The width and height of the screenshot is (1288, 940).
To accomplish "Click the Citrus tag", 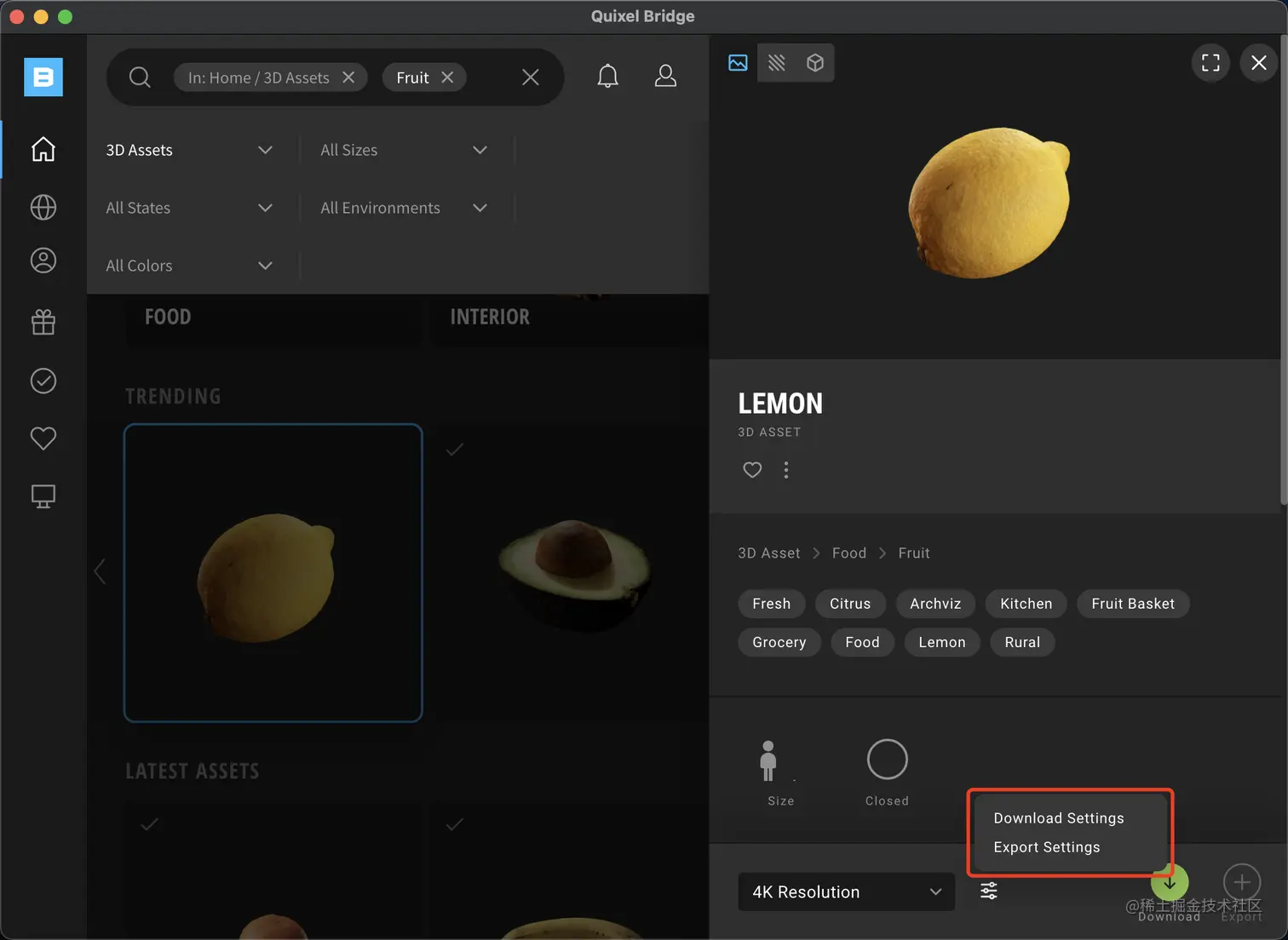I will 850,604.
